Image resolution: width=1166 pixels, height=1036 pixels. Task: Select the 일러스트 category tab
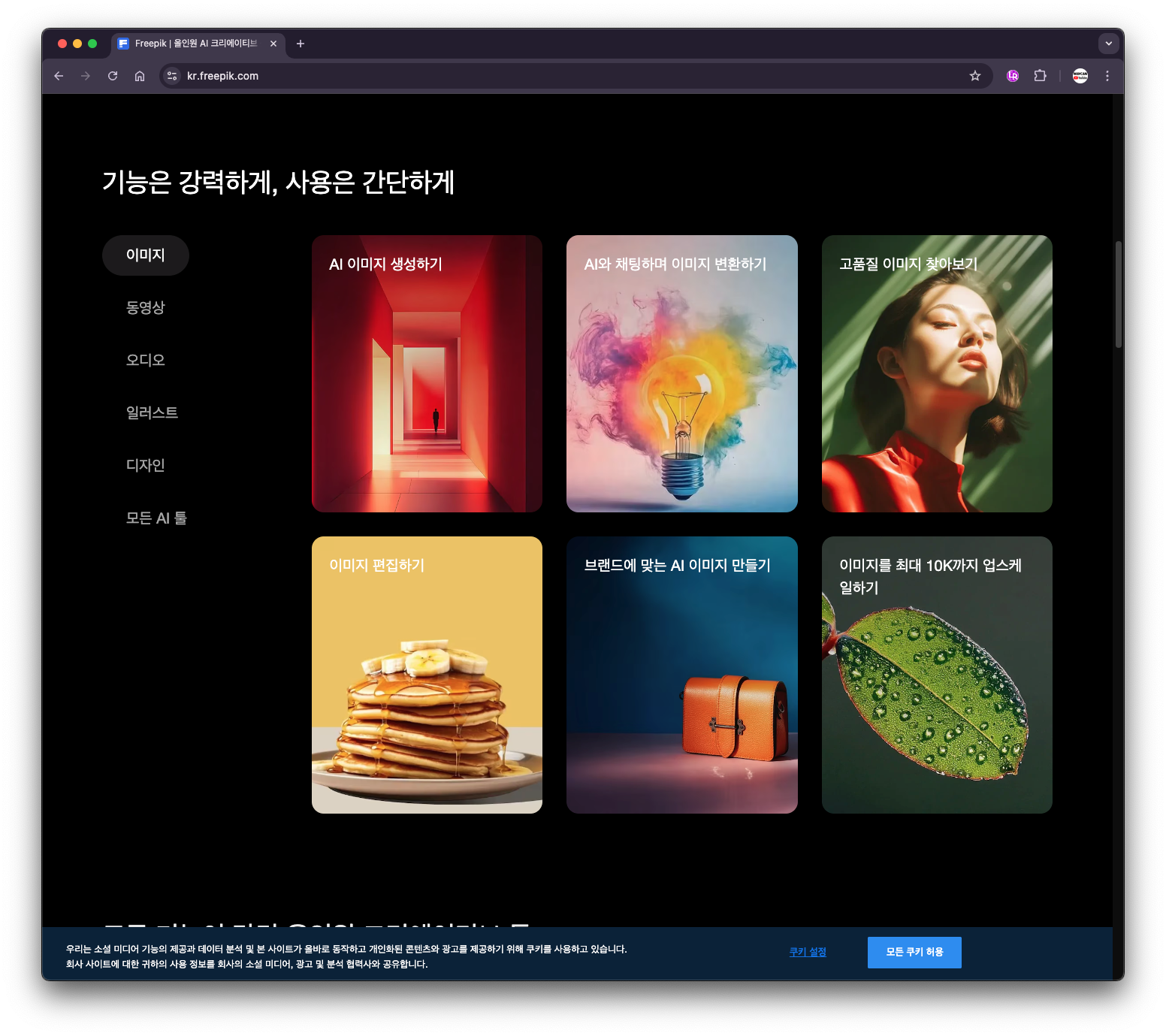(x=152, y=413)
